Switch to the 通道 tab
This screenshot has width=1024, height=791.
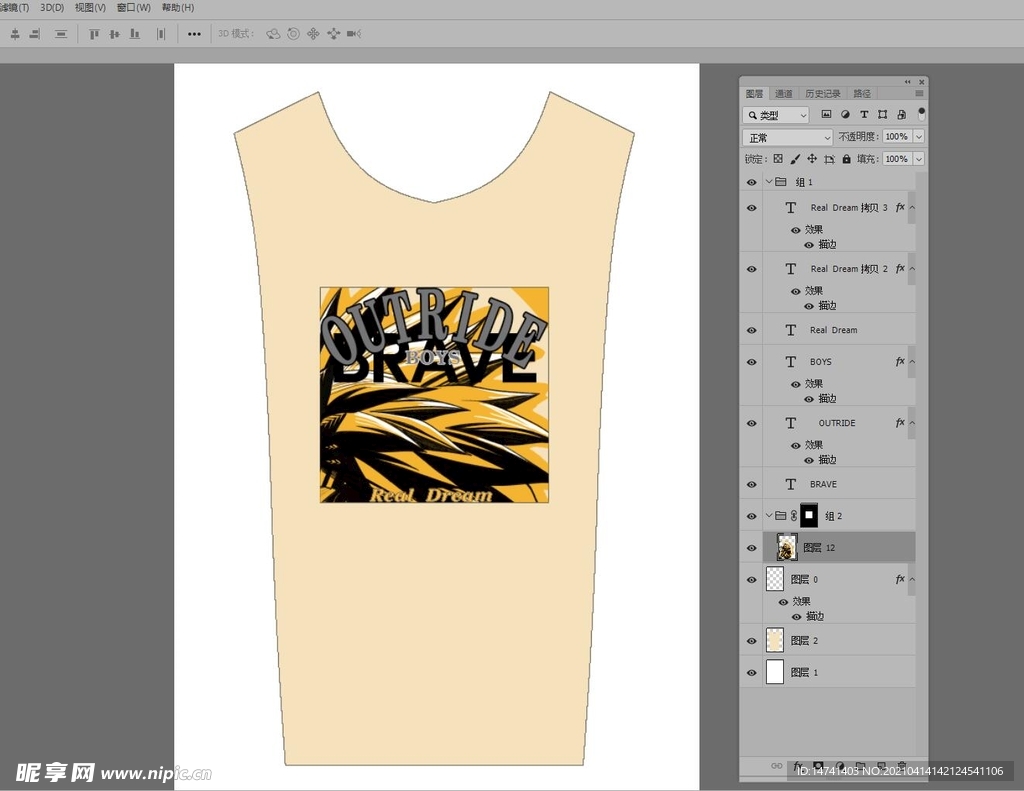tap(784, 93)
